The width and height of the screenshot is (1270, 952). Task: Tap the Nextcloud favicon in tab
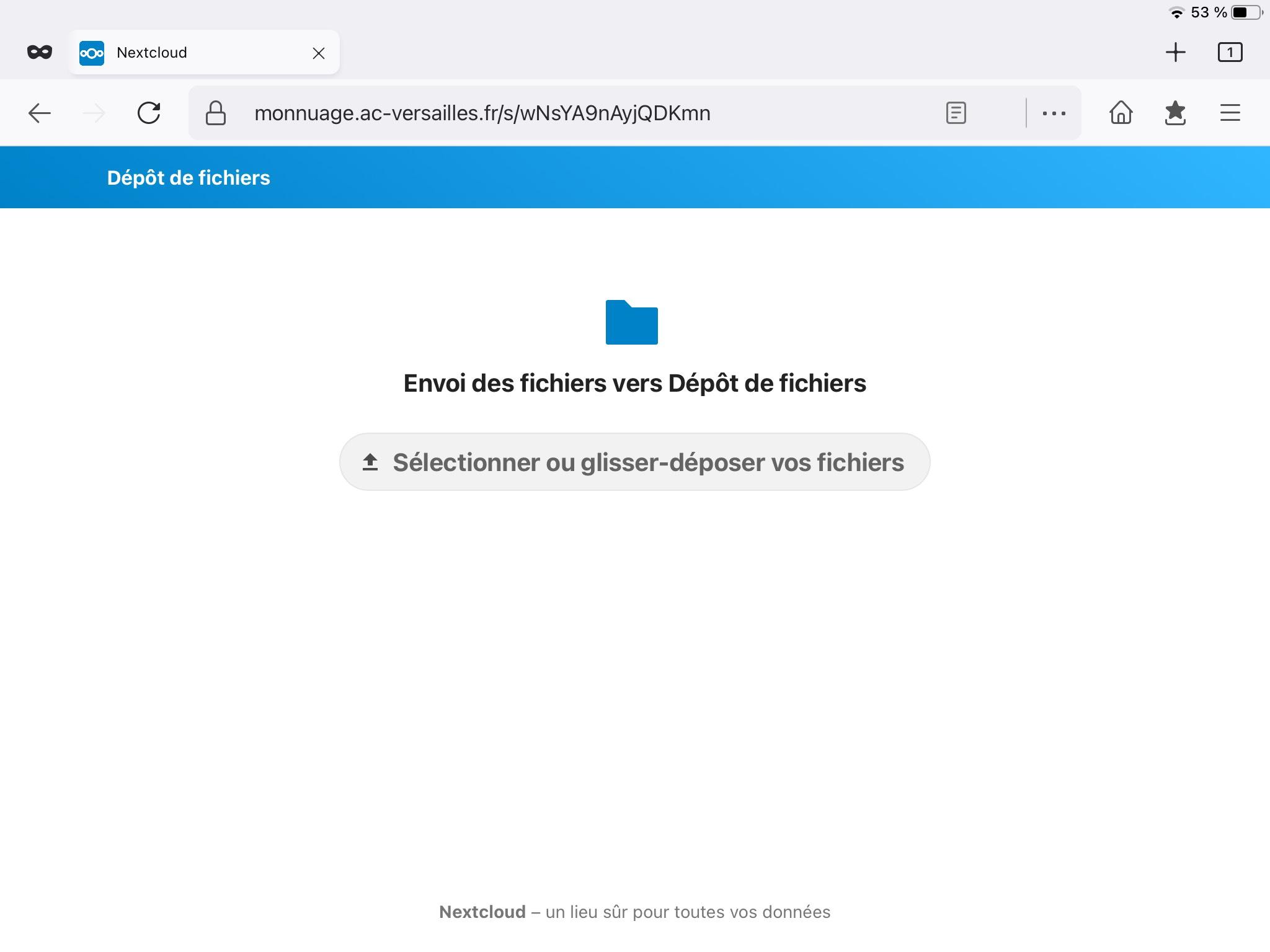tap(92, 53)
